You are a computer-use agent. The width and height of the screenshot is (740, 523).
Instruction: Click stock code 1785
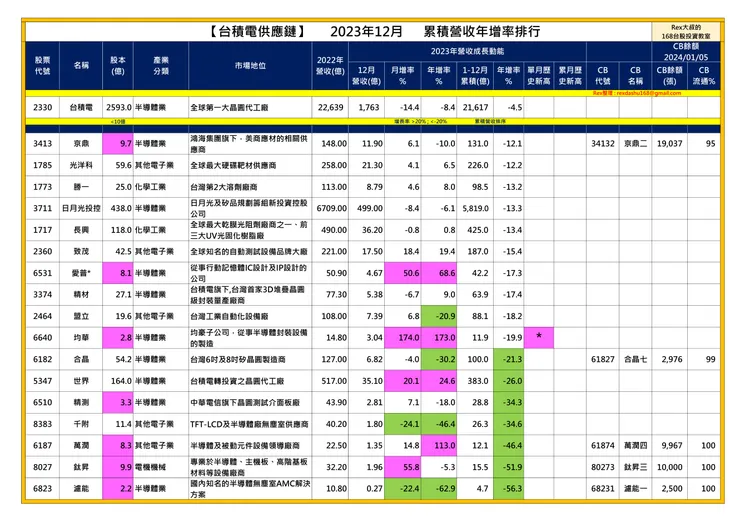pyautogui.click(x=42, y=165)
